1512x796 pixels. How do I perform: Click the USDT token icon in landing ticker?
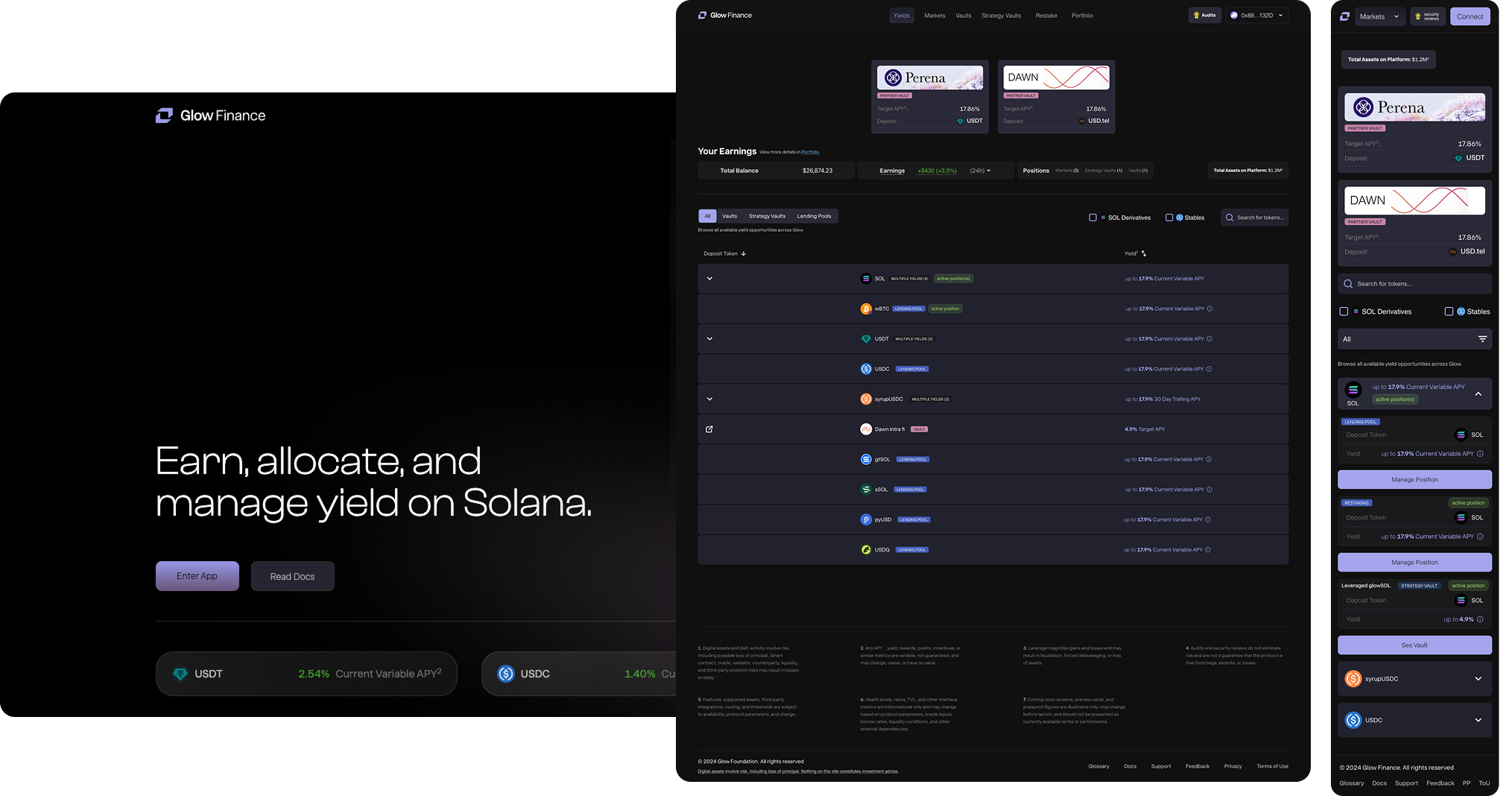(x=180, y=674)
